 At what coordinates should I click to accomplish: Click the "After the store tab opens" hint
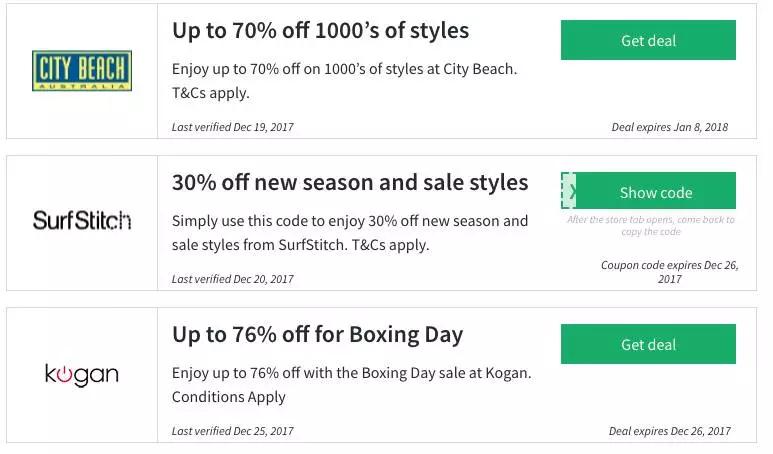[x=650, y=225]
